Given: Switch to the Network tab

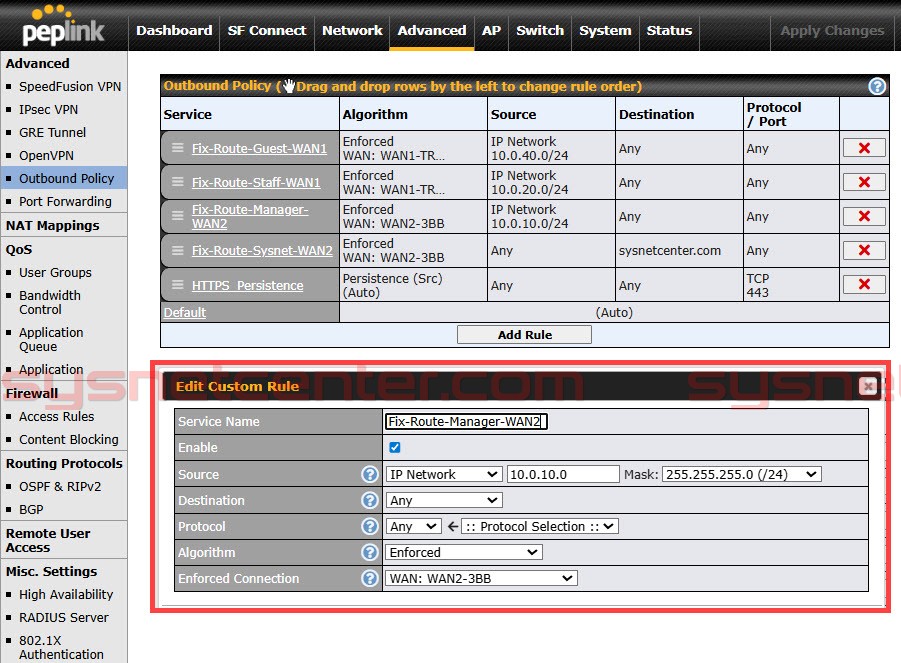Looking at the screenshot, I should pos(352,30).
